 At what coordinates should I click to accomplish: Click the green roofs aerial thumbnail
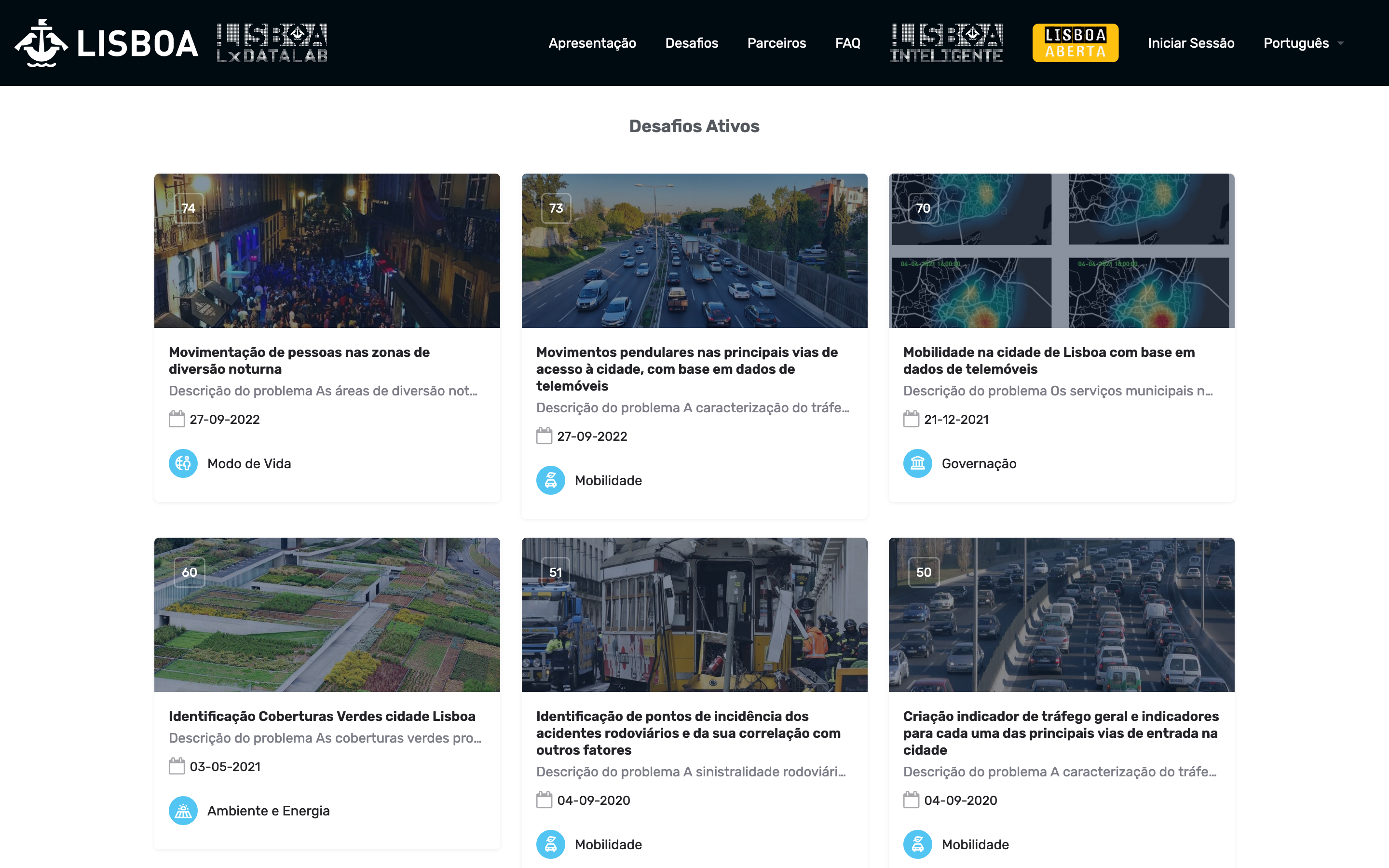coord(327,614)
